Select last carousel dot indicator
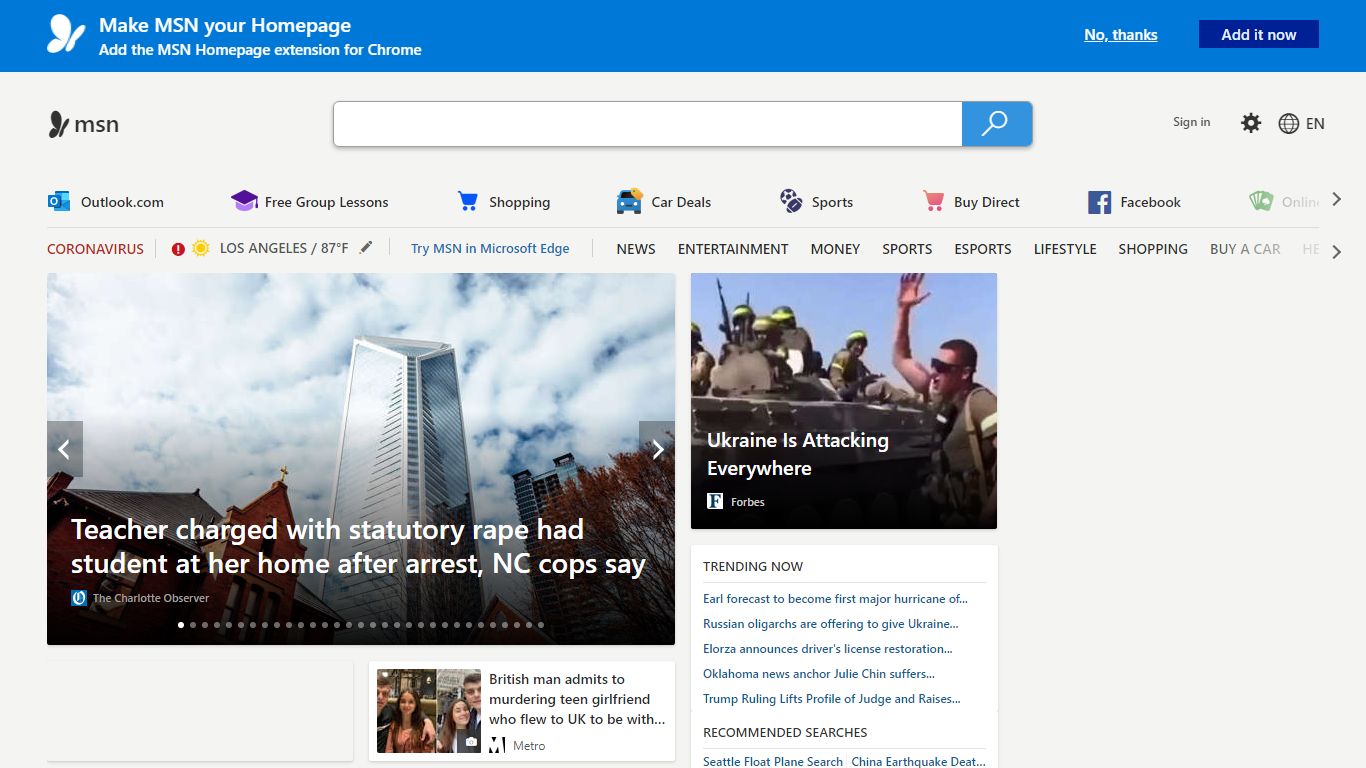 point(541,625)
